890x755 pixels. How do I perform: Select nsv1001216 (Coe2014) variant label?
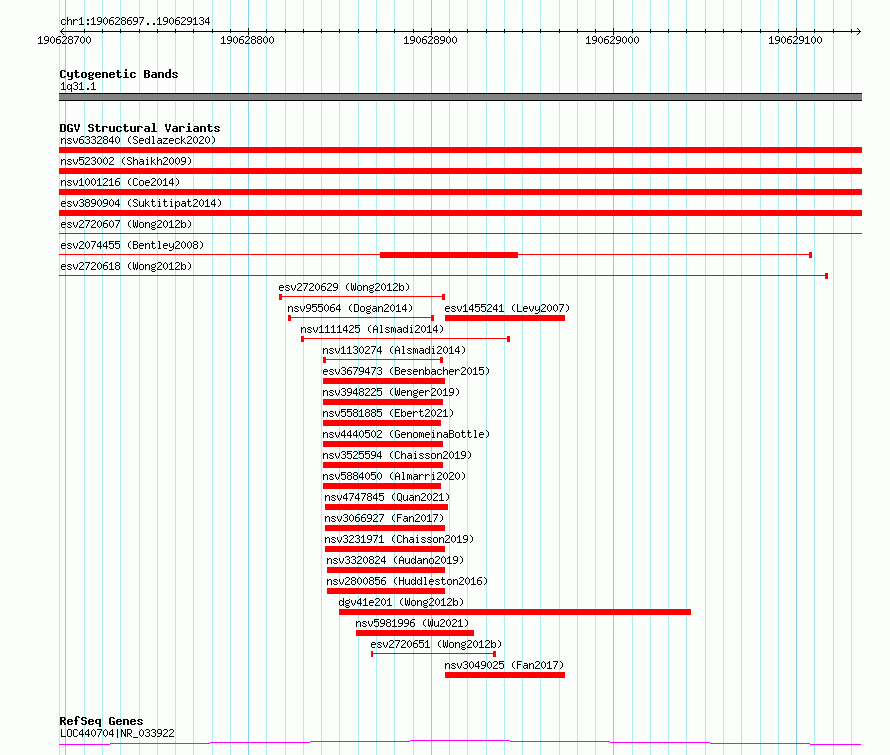tap(120, 182)
